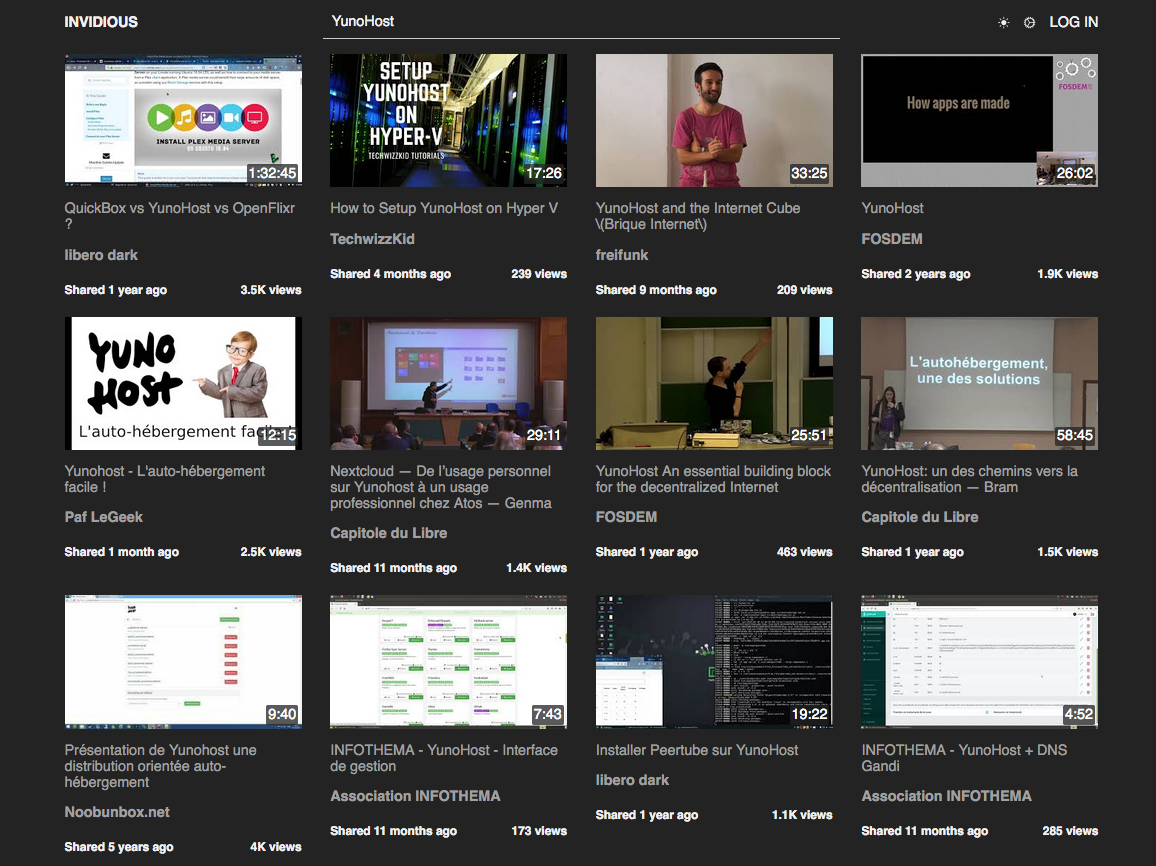Open the 4:52 DNS Gandi thumbnail
Screen dimensions: 1156x866
tap(980, 662)
